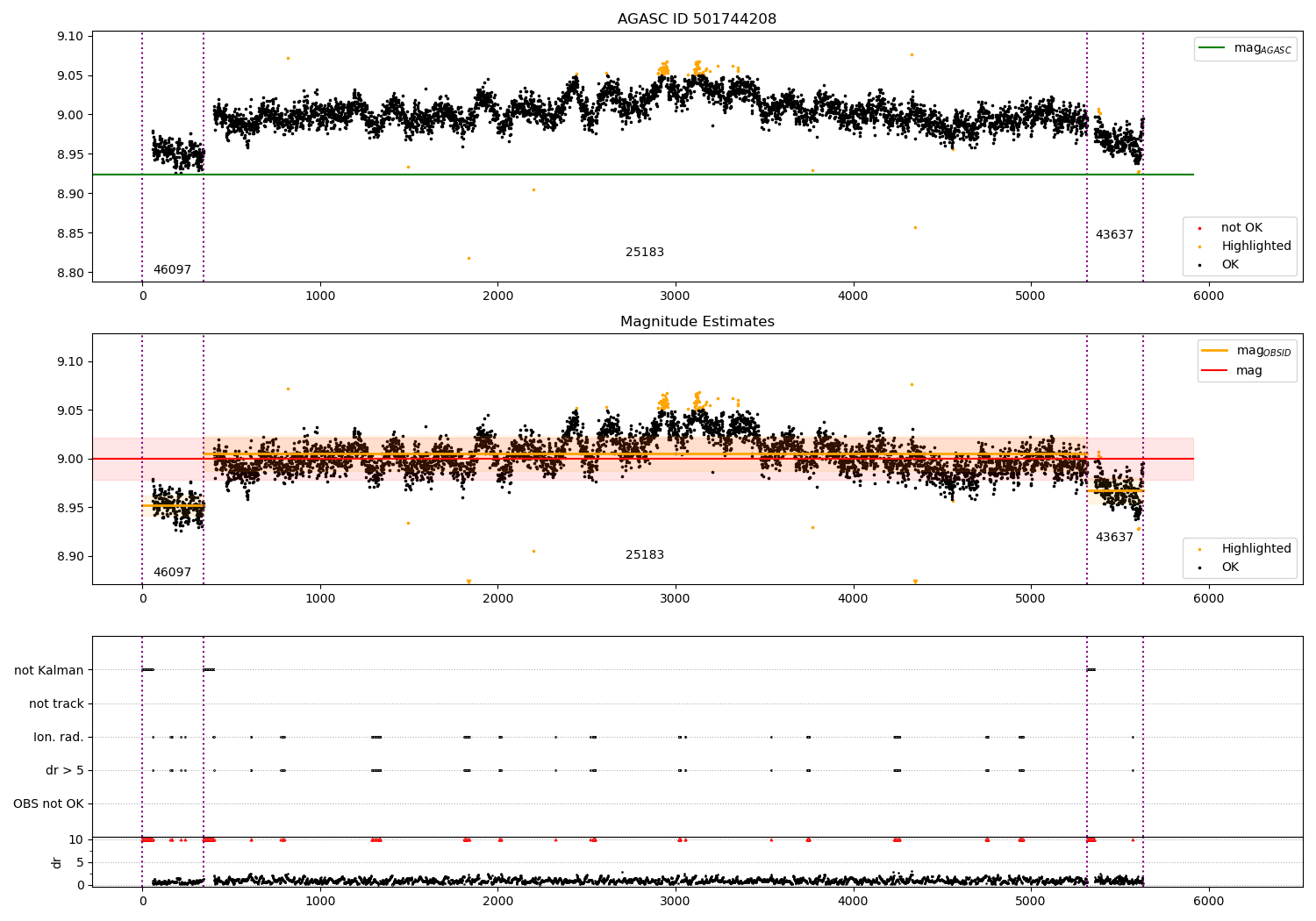The height and width of the screenshot is (921, 1316).
Task: Click x-axis tick 3000 under top plot
Action: pyautogui.click(x=676, y=296)
